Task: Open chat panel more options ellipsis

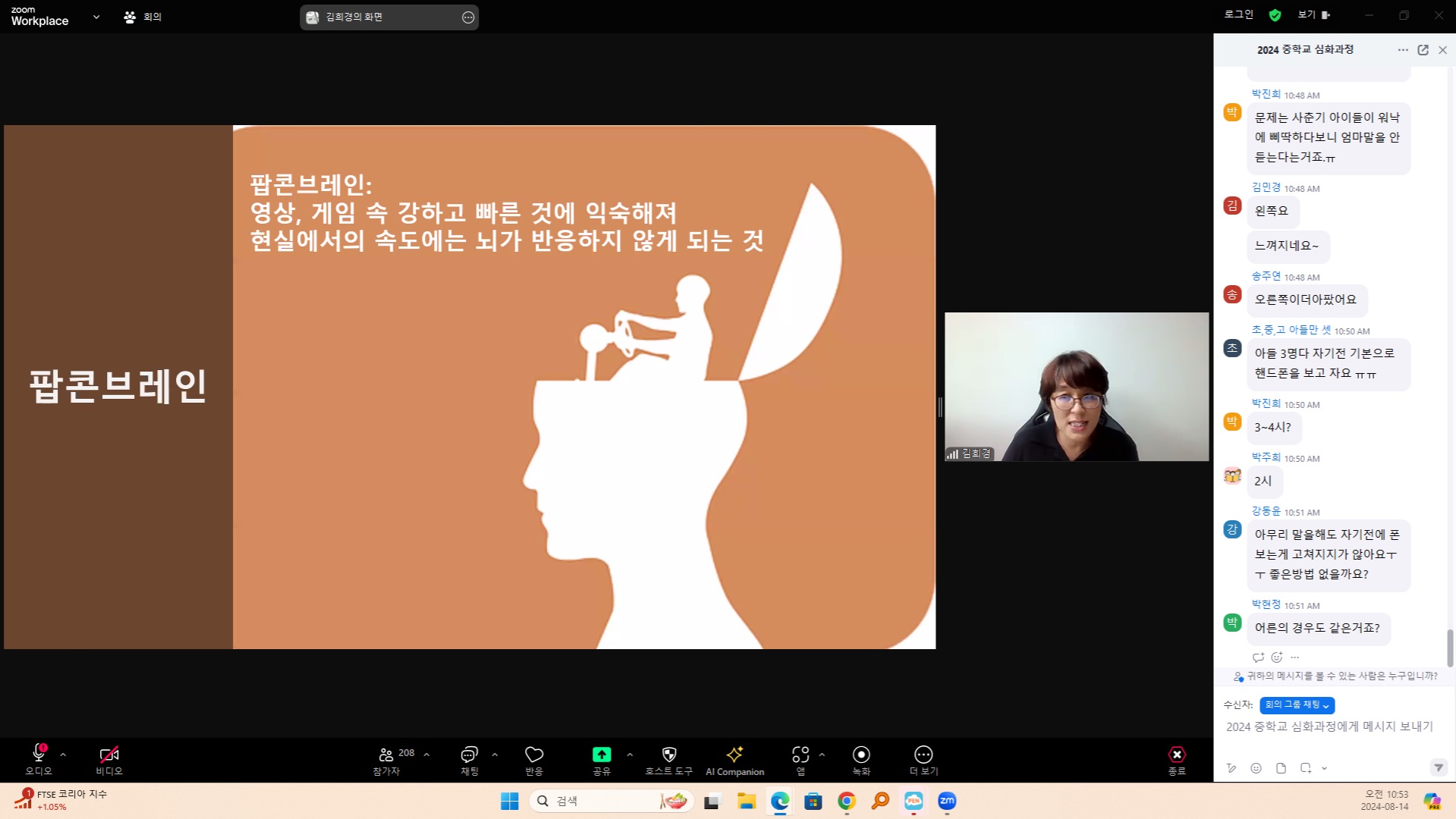Action: [x=1403, y=50]
